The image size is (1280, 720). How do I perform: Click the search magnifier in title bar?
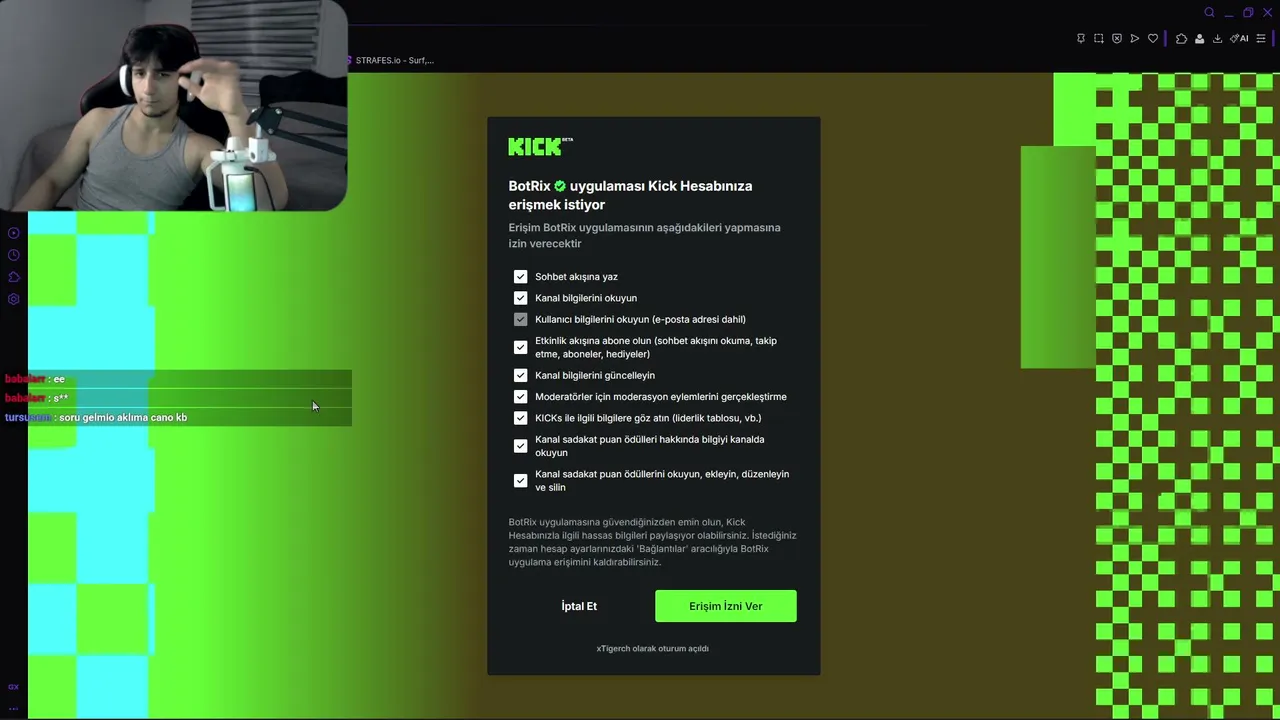click(1209, 12)
